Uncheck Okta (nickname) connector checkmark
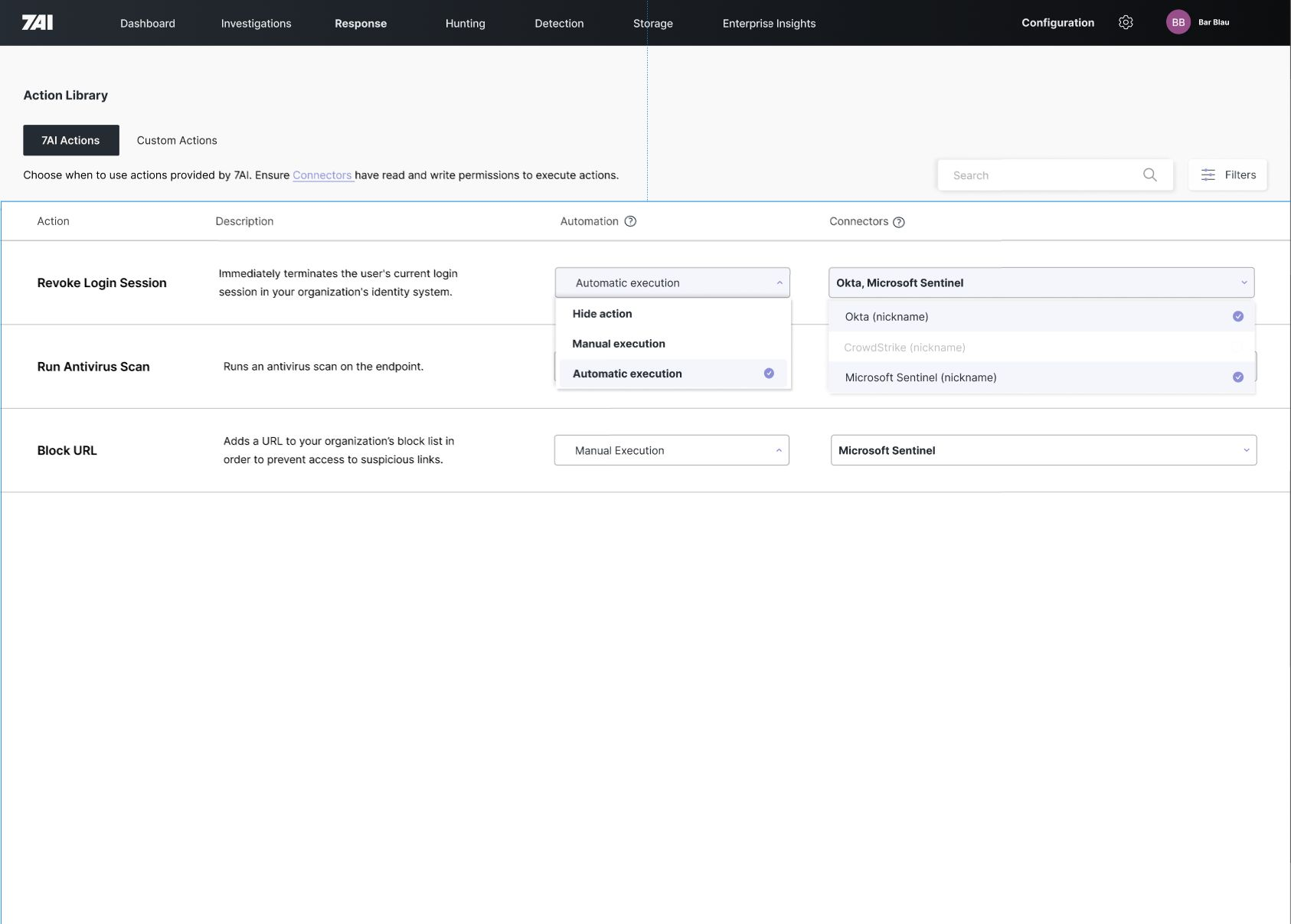 (1238, 316)
